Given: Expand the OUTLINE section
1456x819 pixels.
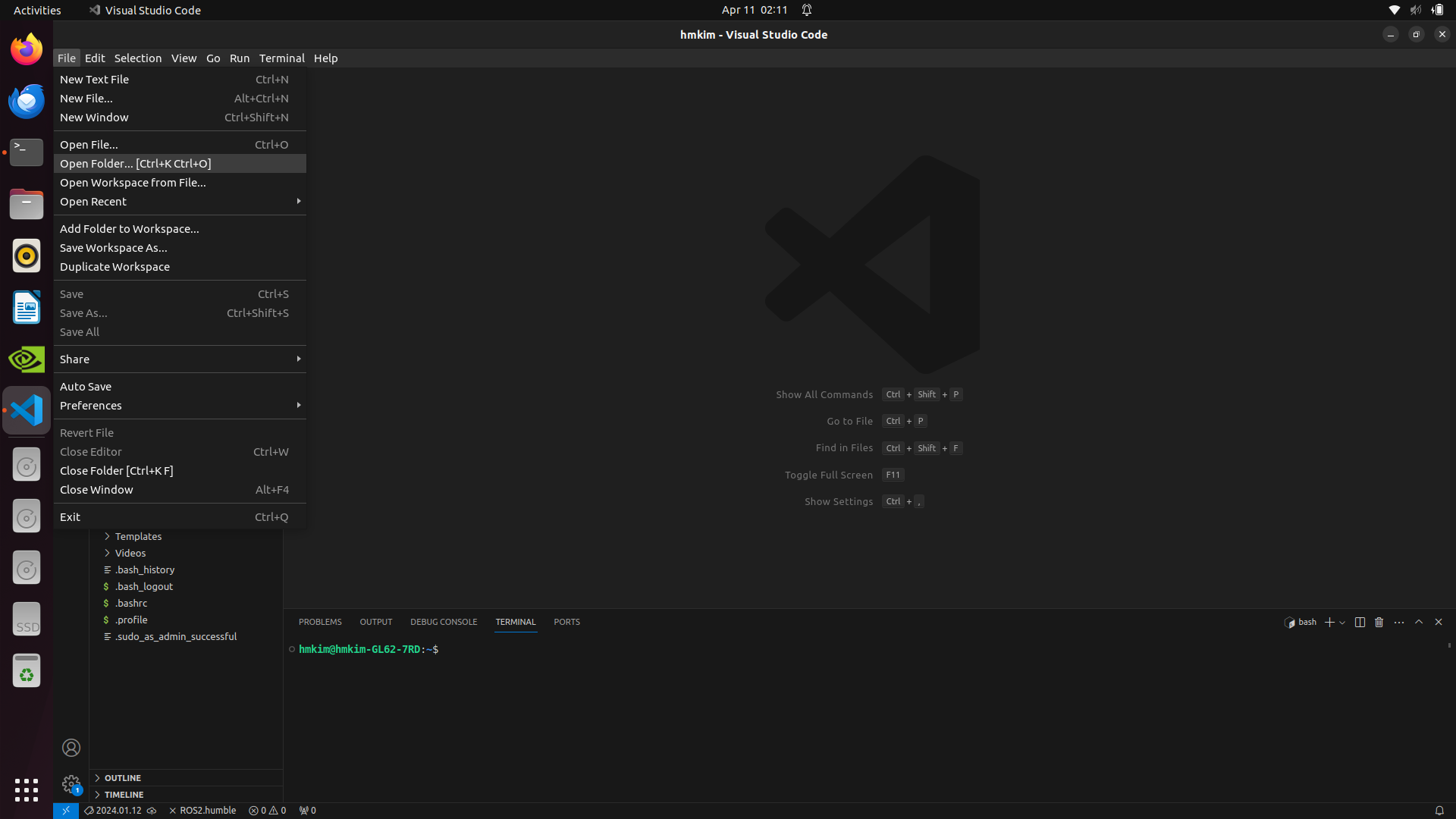Looking at the screenshot, I should point(186,778).
